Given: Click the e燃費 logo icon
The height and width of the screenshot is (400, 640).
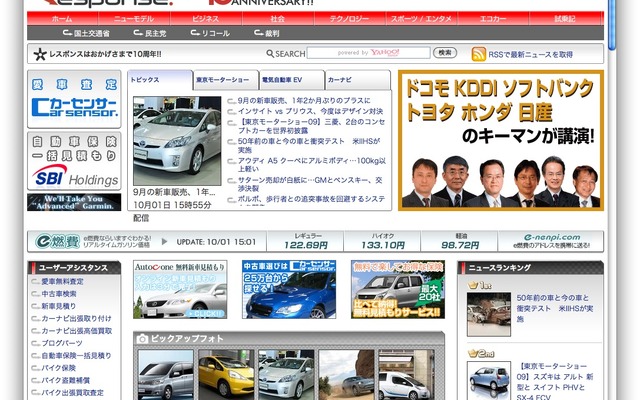Looking at the screenshot, I should (57, 241).
